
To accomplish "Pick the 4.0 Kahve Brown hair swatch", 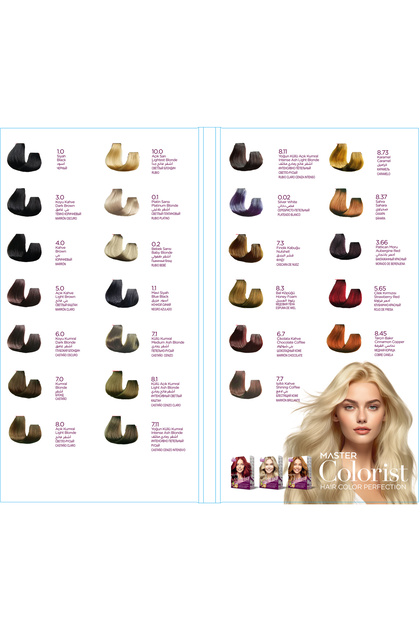I will [x=24, y=248].
